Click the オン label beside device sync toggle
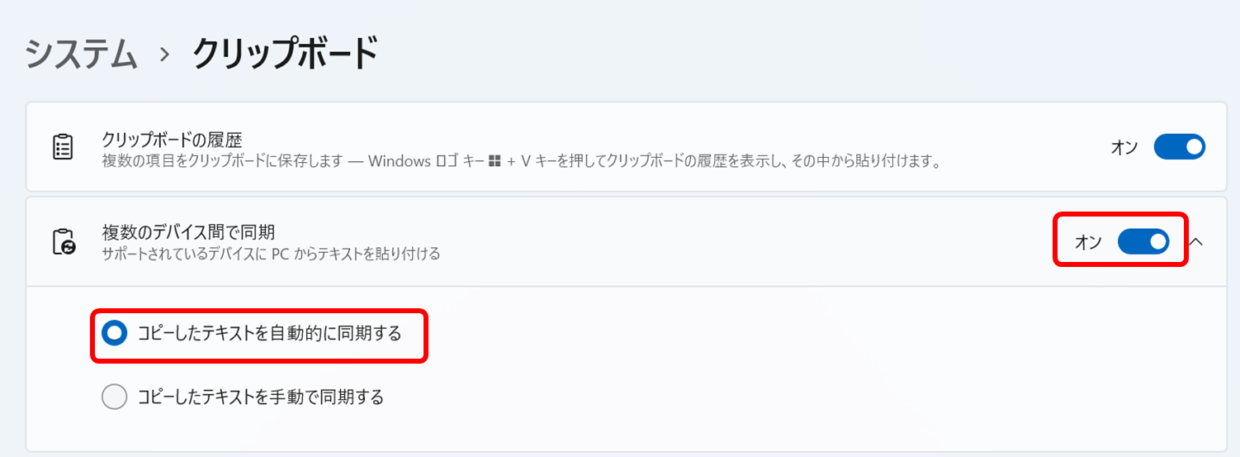1240x457 pixels. (x=1089, y=242)
